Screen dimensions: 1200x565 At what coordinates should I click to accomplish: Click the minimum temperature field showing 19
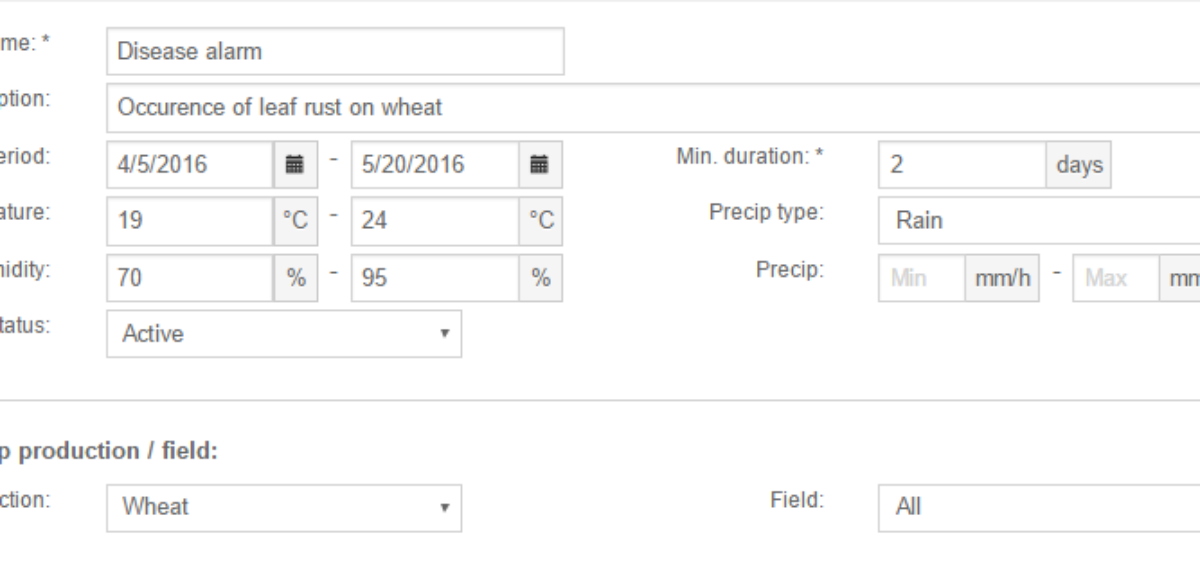190,221
